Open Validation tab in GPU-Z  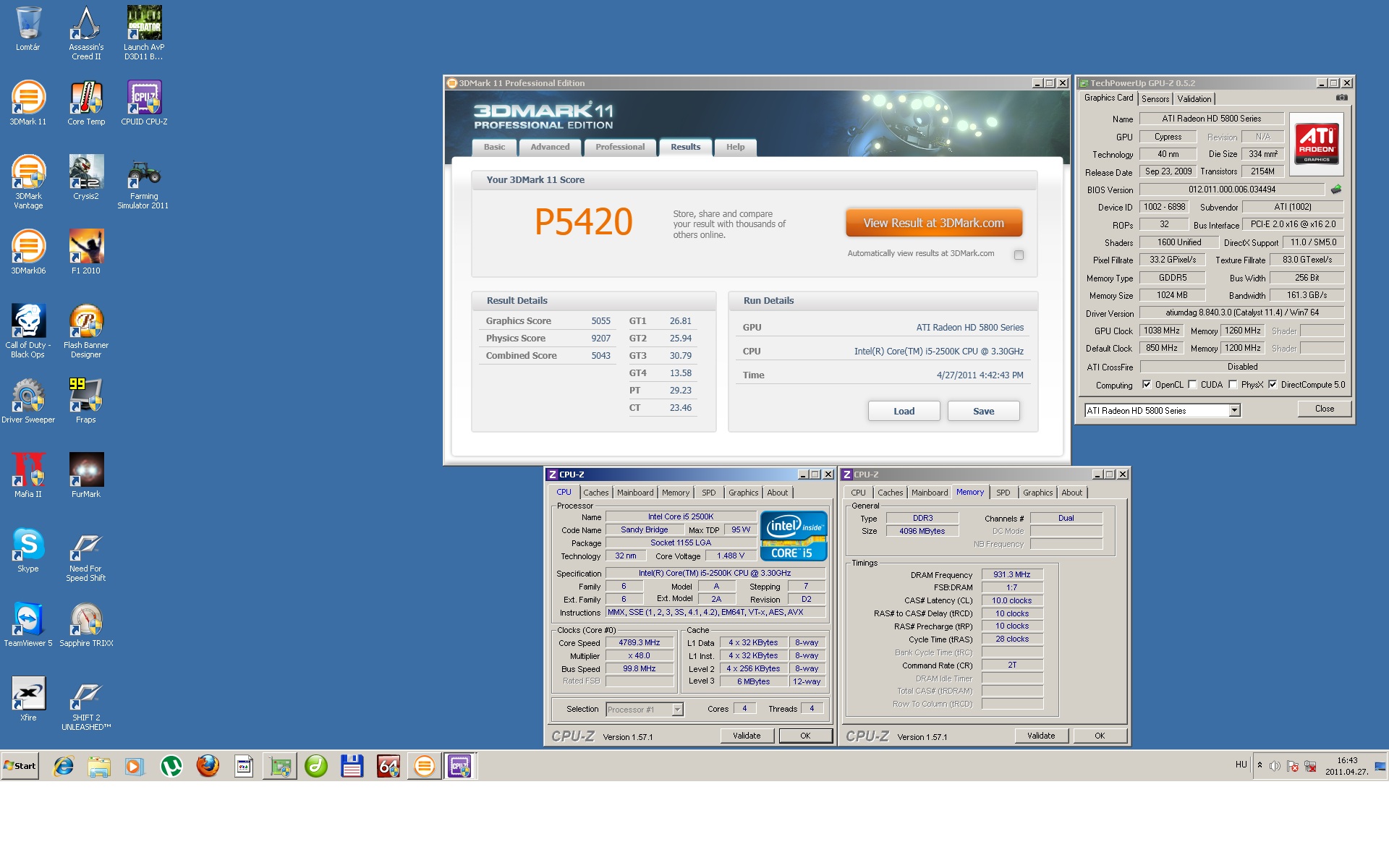(x=1194, y=99)
